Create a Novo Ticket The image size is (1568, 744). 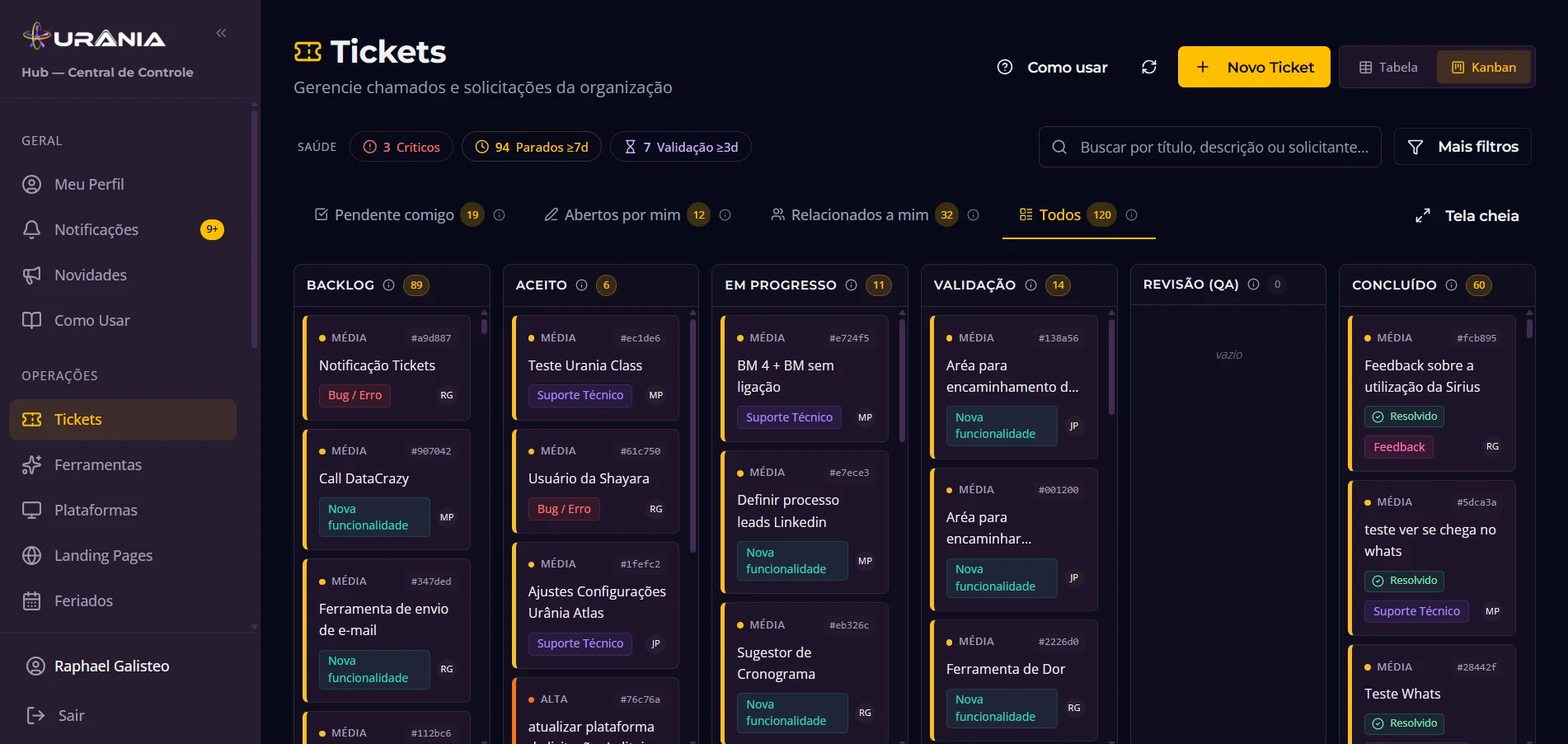pyautogui.click(x=1254, y=67)
